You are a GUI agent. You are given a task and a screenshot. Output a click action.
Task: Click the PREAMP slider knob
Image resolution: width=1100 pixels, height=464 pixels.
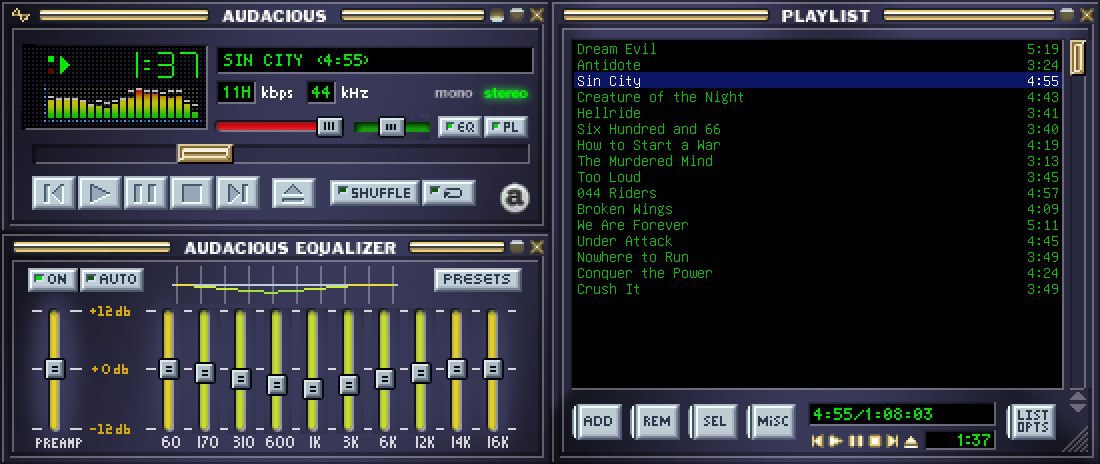coord(55,369)
